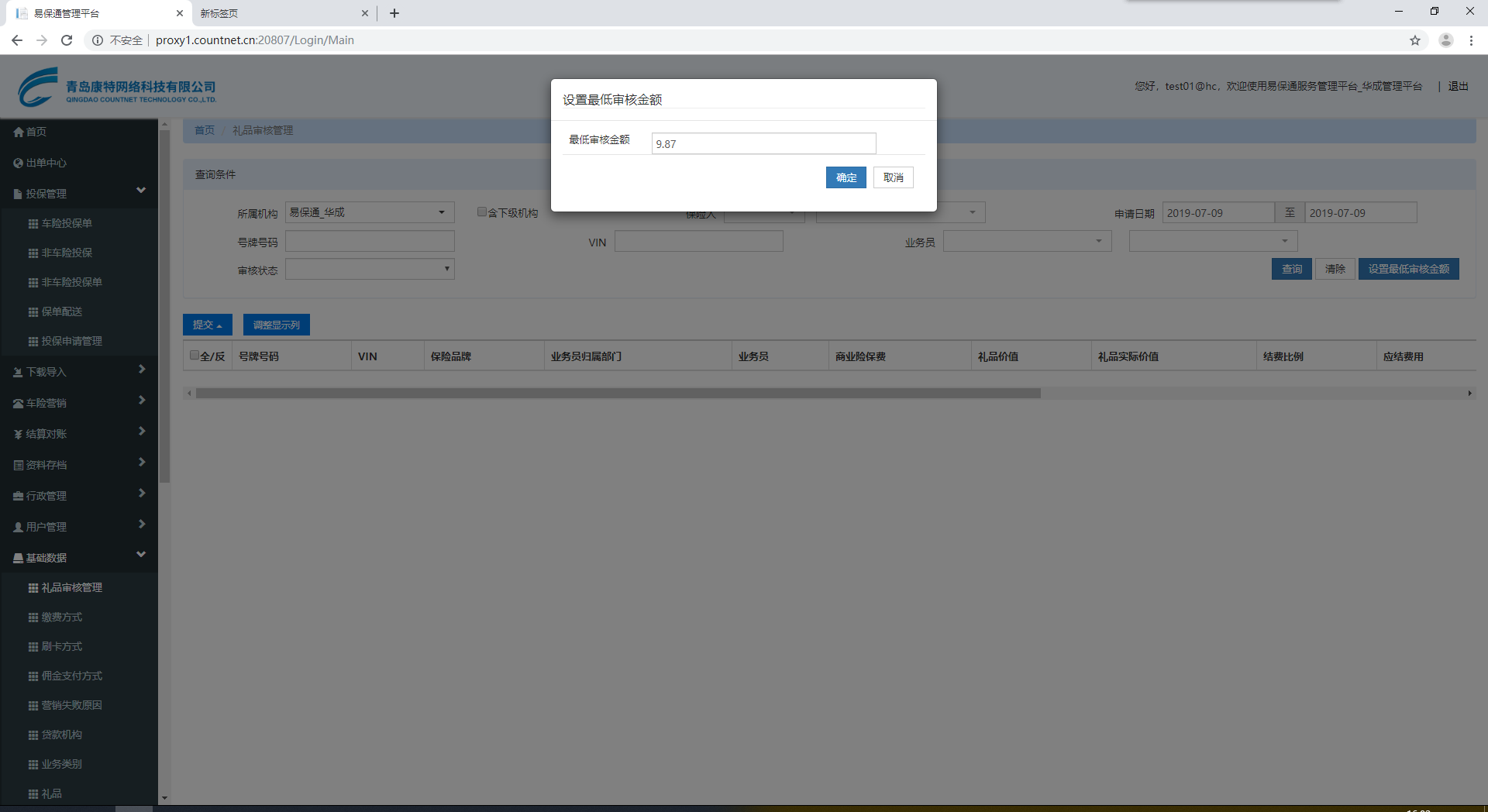Click the grid icon beside 佣金支付方式
Screen dimensions: 1488x812
[33, 676]
